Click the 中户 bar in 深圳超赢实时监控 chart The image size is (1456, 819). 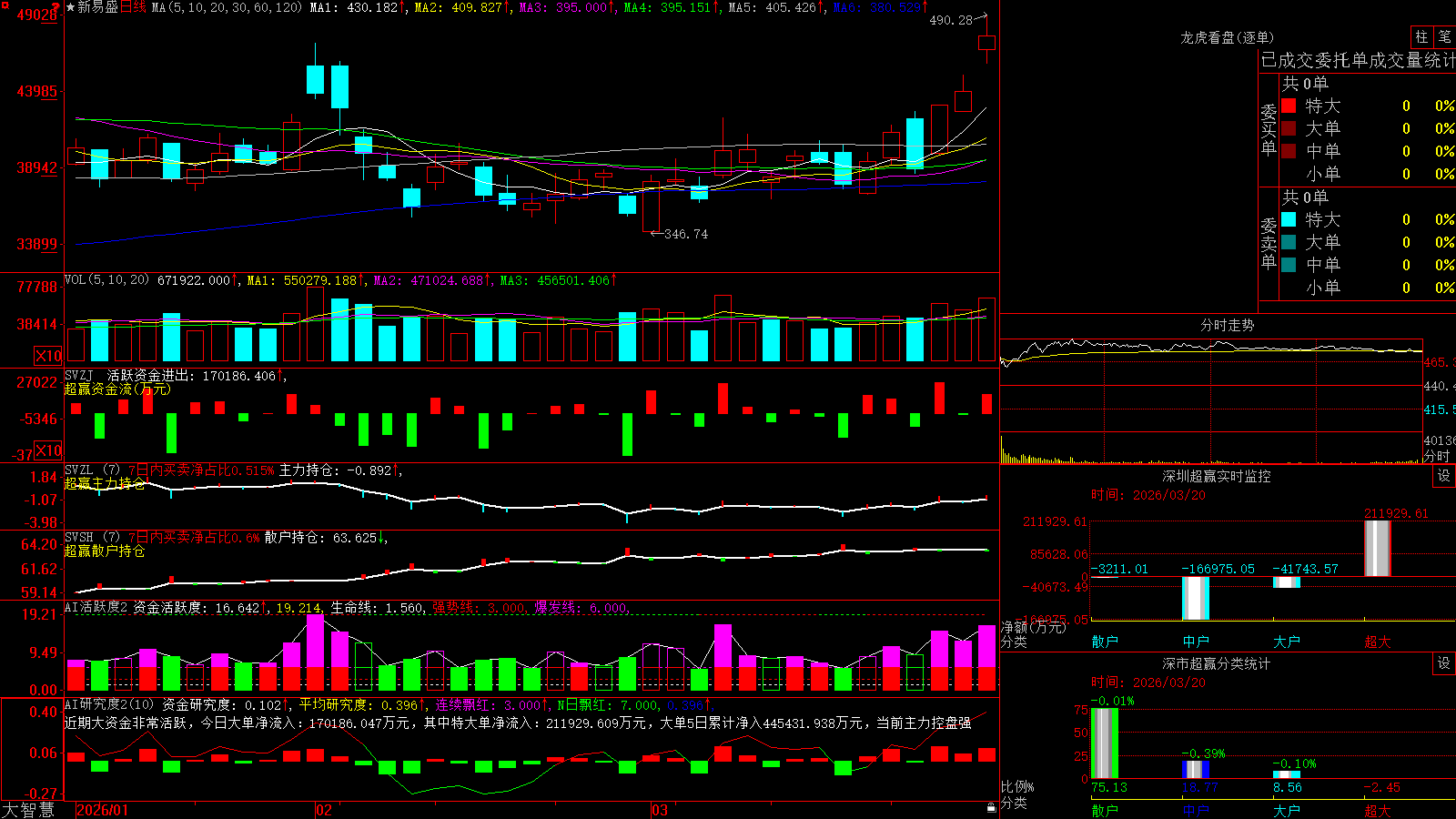tap(1196, 598)
